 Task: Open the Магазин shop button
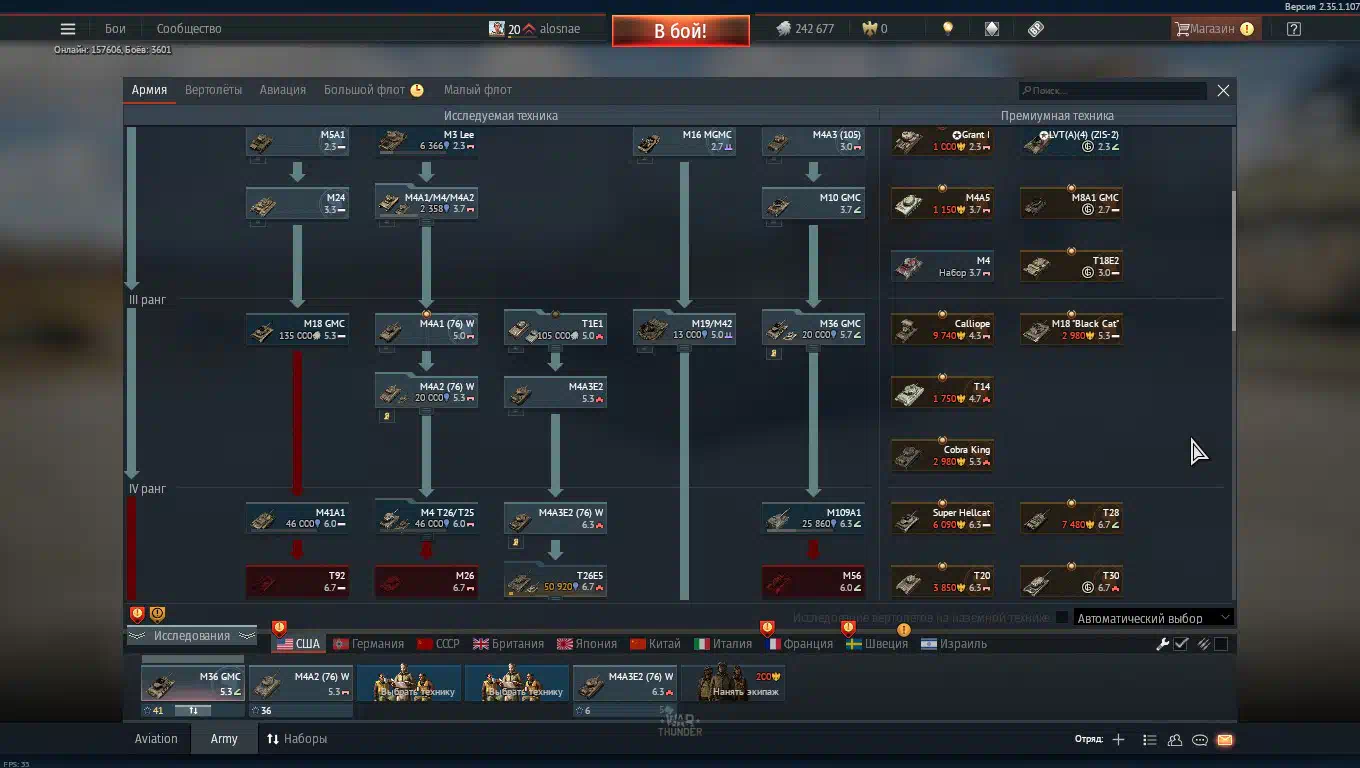1215,29
